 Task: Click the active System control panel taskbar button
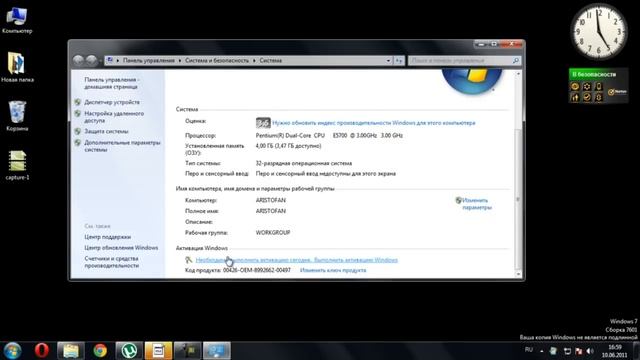217,351
